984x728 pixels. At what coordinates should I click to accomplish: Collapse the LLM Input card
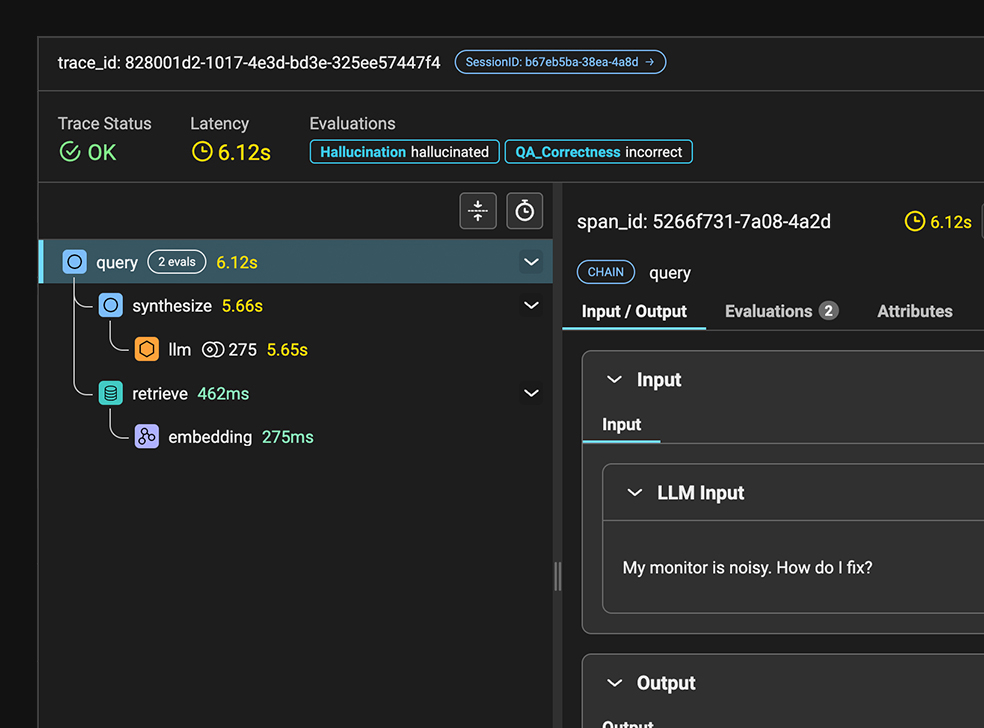634,493
